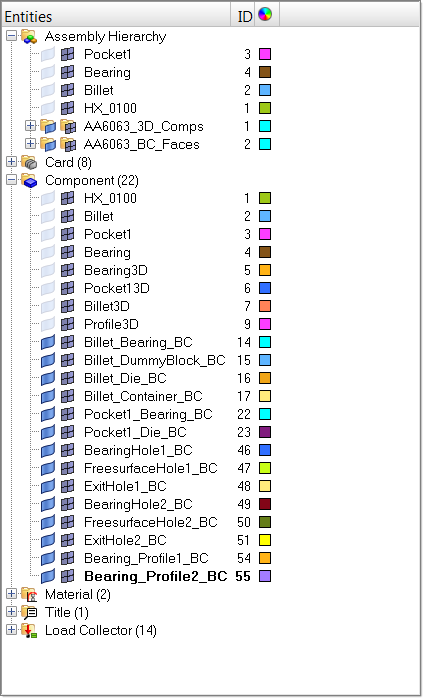Image resolution: width=424 pixels, height=699 pixels.
Task: Select AA6063_BC_Faces assembly entry
Action: pos(141,144)
